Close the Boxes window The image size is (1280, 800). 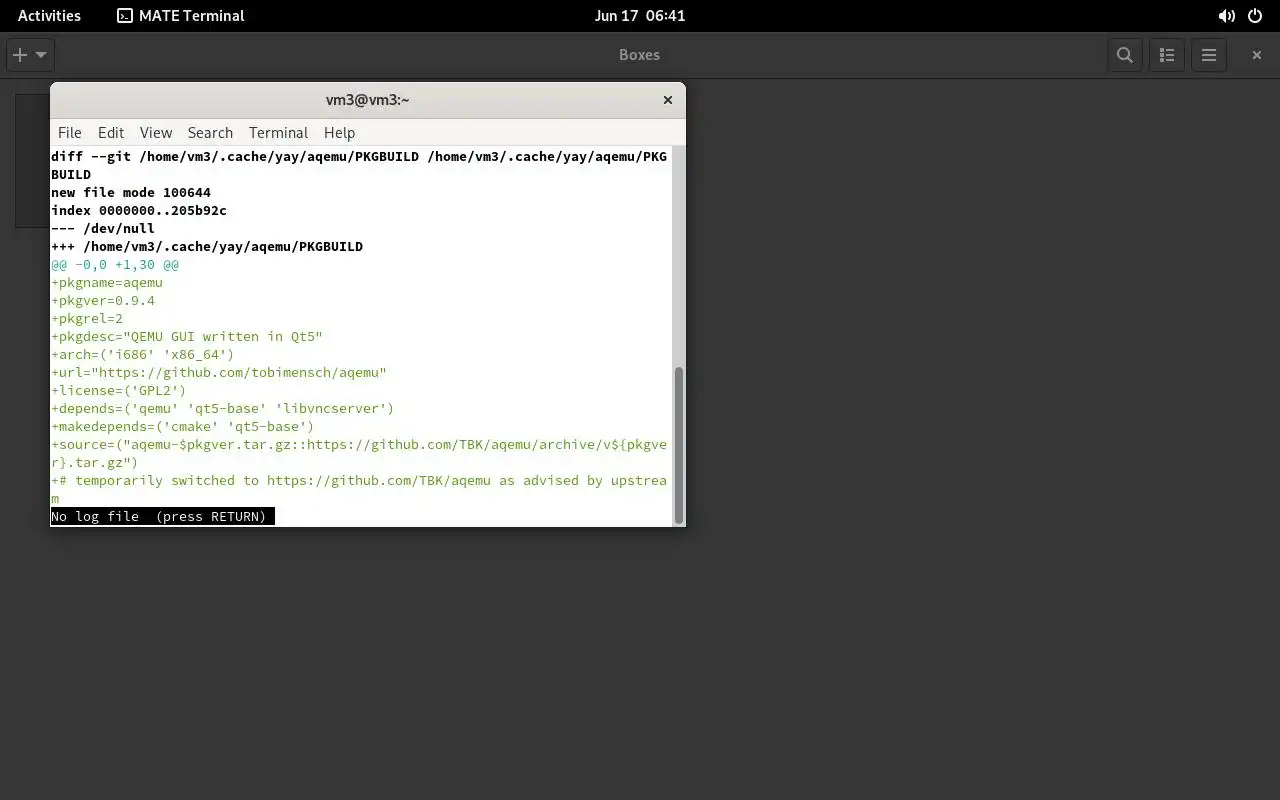[x=1257, y=55]
